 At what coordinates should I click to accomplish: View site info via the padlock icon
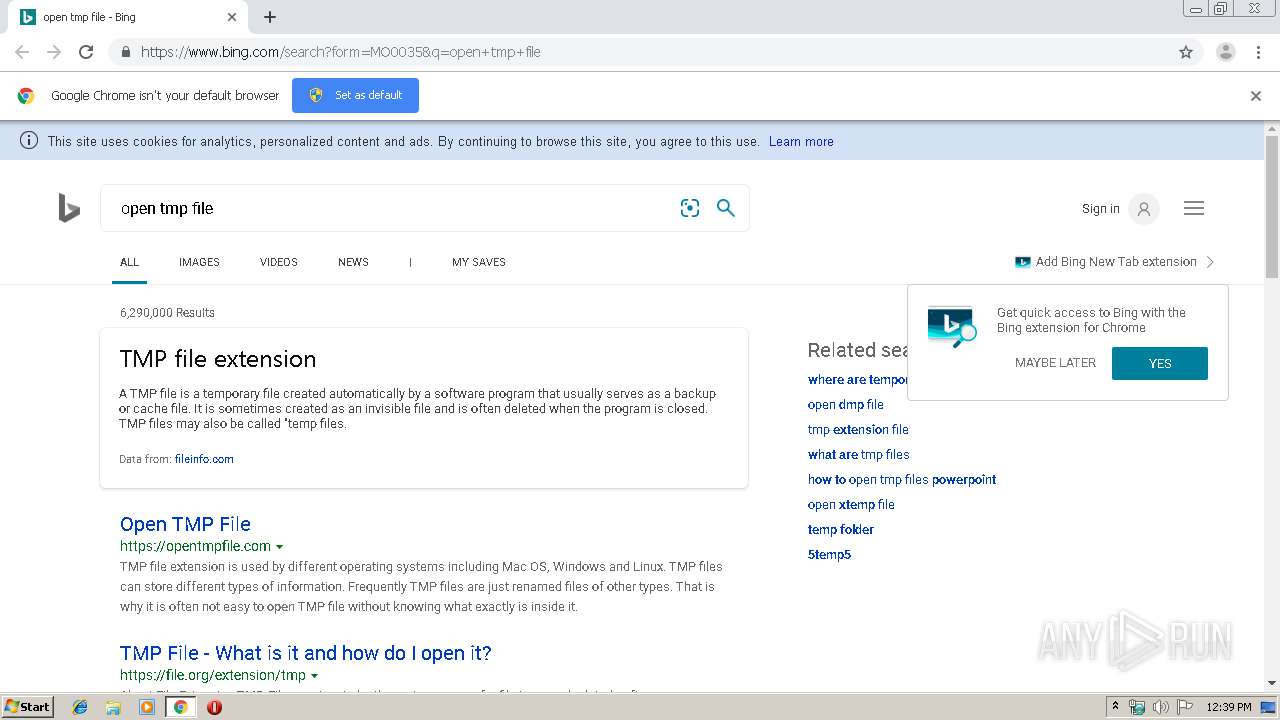point(125,52)
